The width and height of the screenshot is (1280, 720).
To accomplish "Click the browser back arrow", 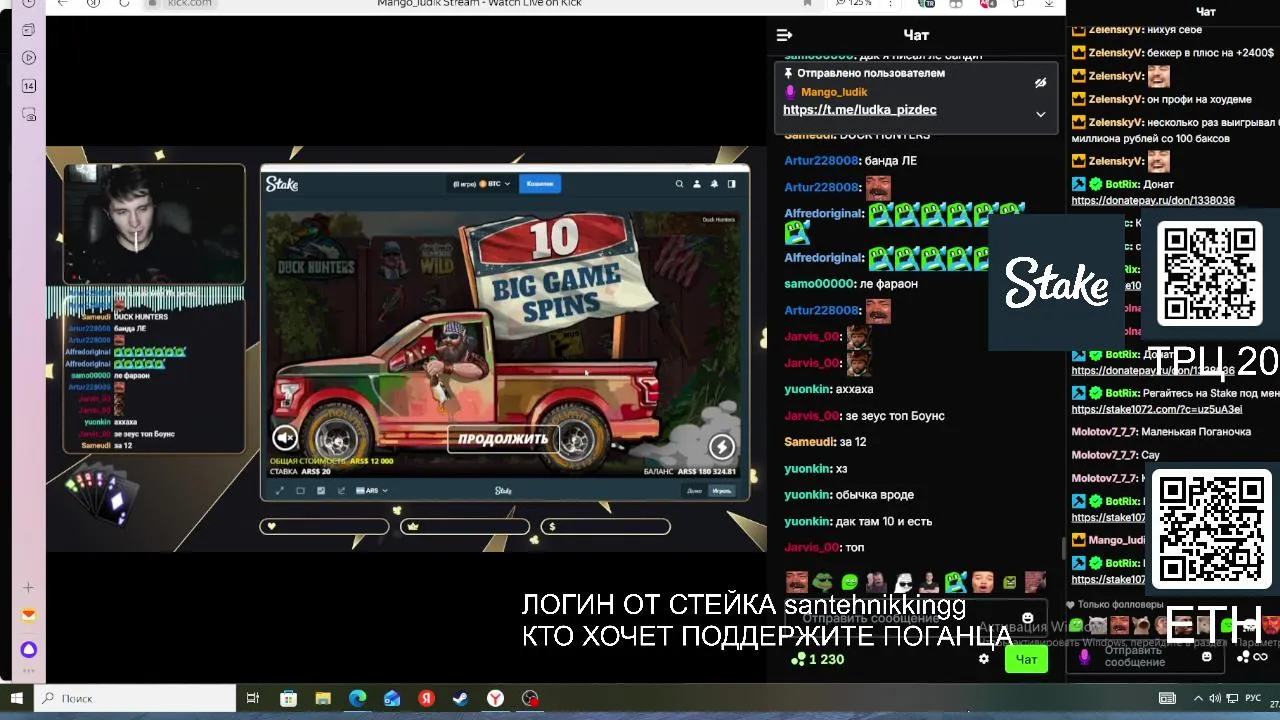I will click(x=63, y=3).
